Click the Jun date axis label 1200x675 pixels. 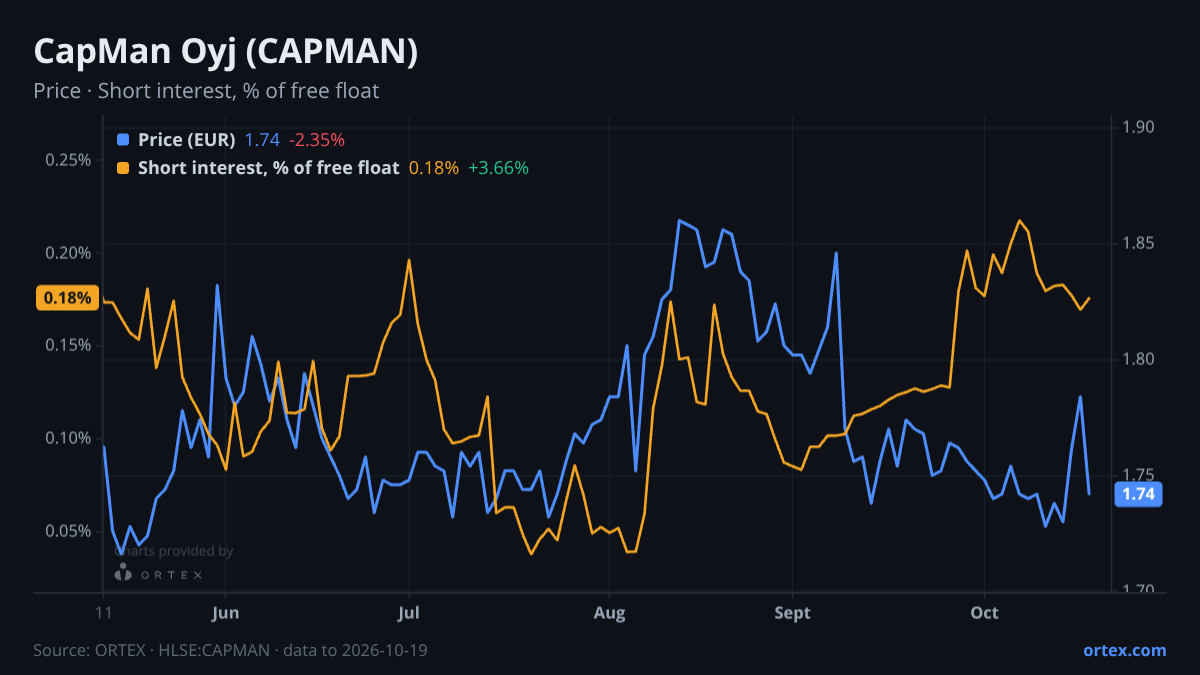225,613
